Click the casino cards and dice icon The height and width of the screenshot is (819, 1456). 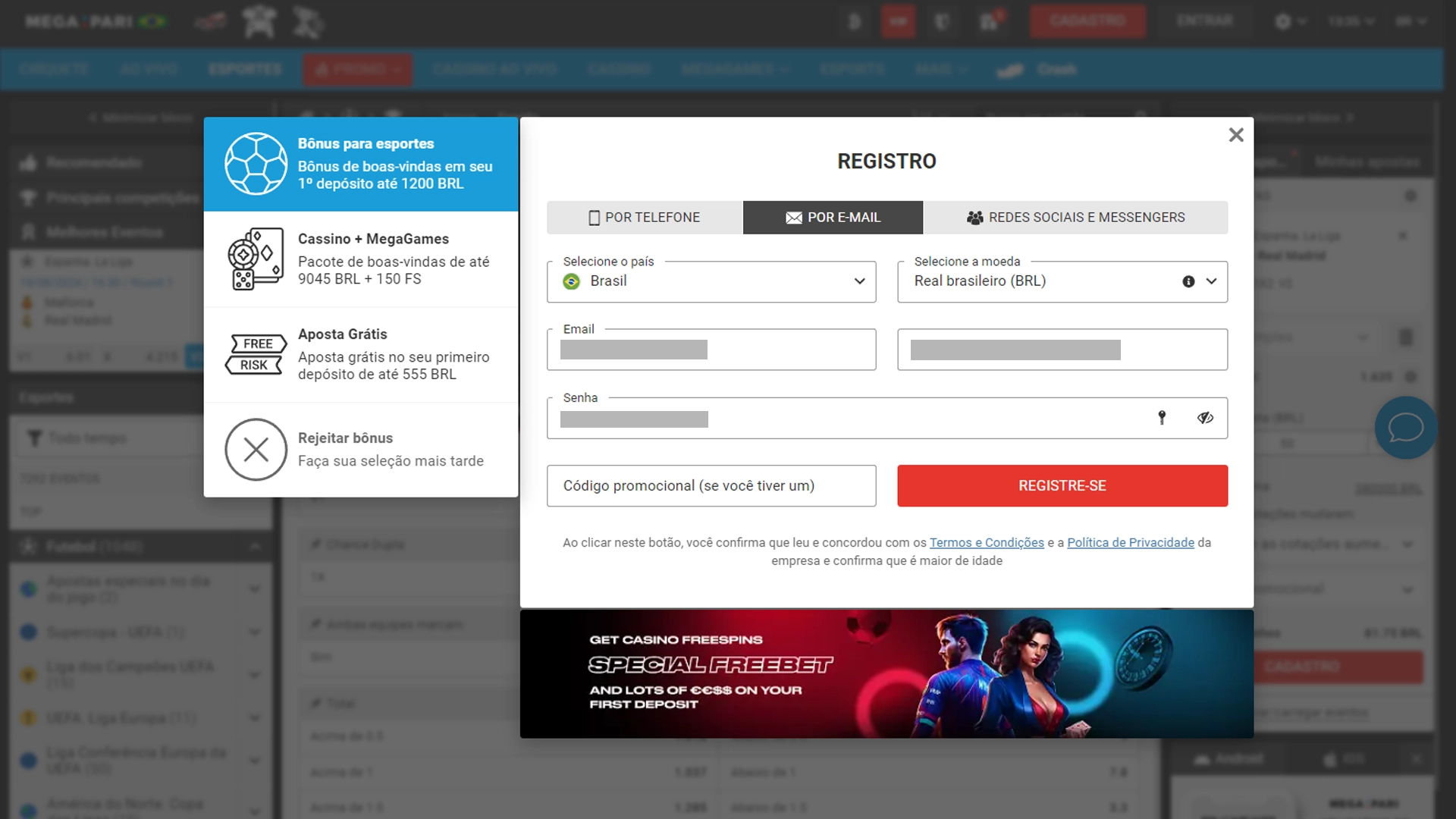click(256, 259)
